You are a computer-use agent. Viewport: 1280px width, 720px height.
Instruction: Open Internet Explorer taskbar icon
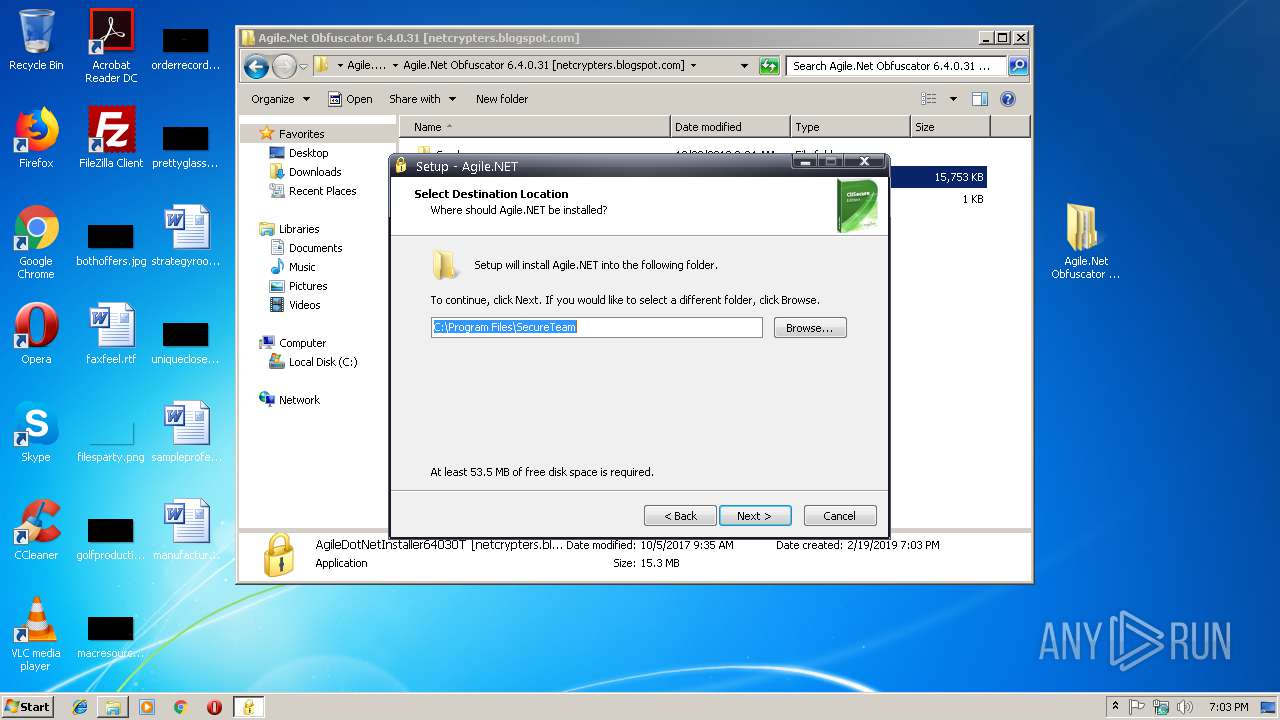coord(80,707)
